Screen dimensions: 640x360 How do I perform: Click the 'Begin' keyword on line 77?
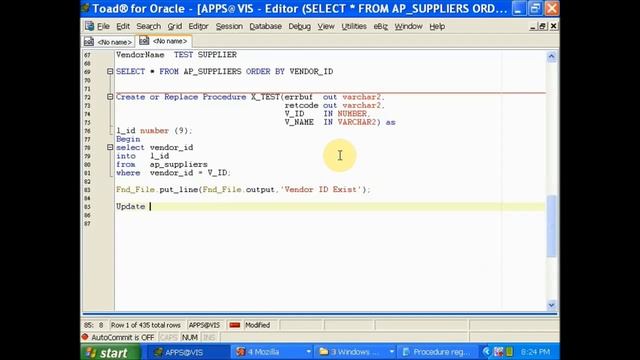pos(128,139)
